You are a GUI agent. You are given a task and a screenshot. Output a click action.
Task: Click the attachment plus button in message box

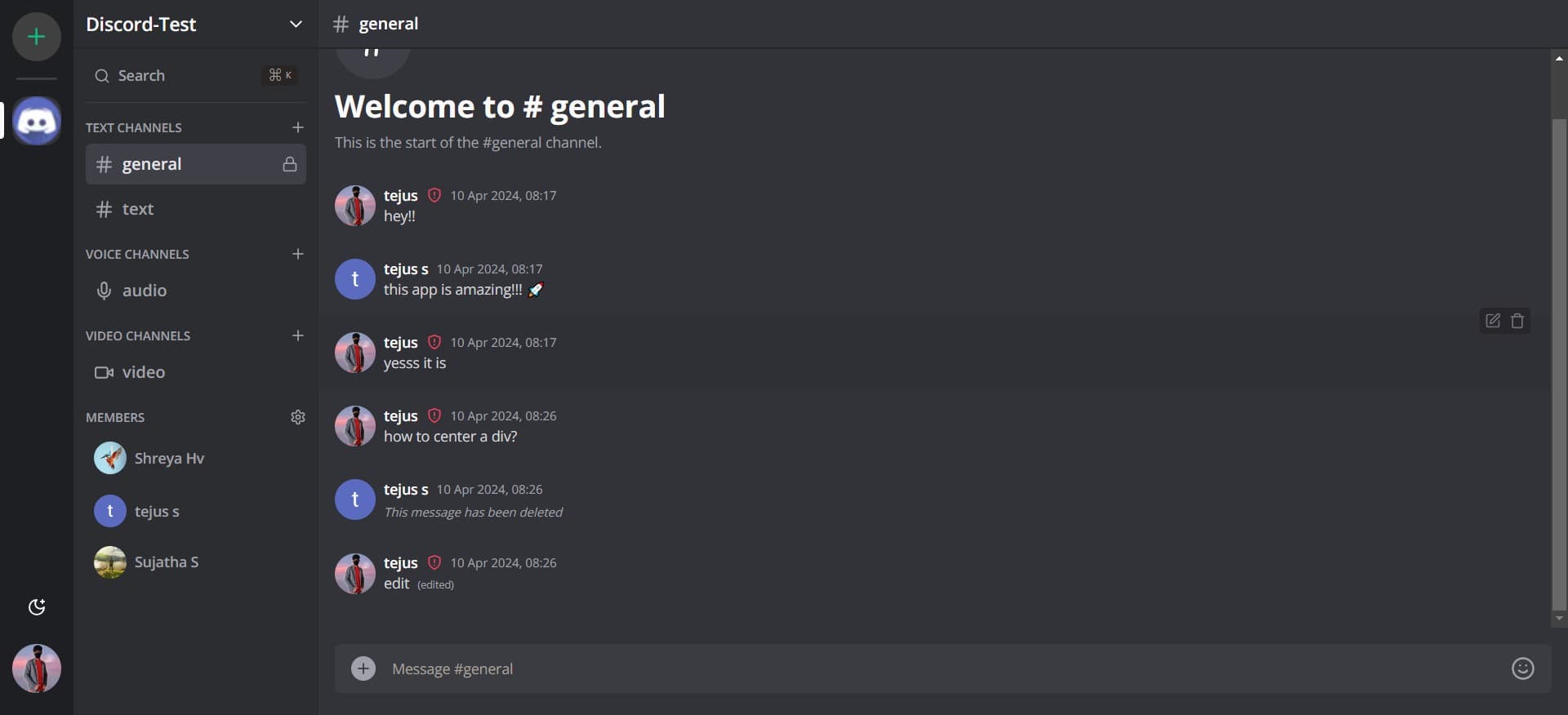pyautogui.click(x=363, y=668)
